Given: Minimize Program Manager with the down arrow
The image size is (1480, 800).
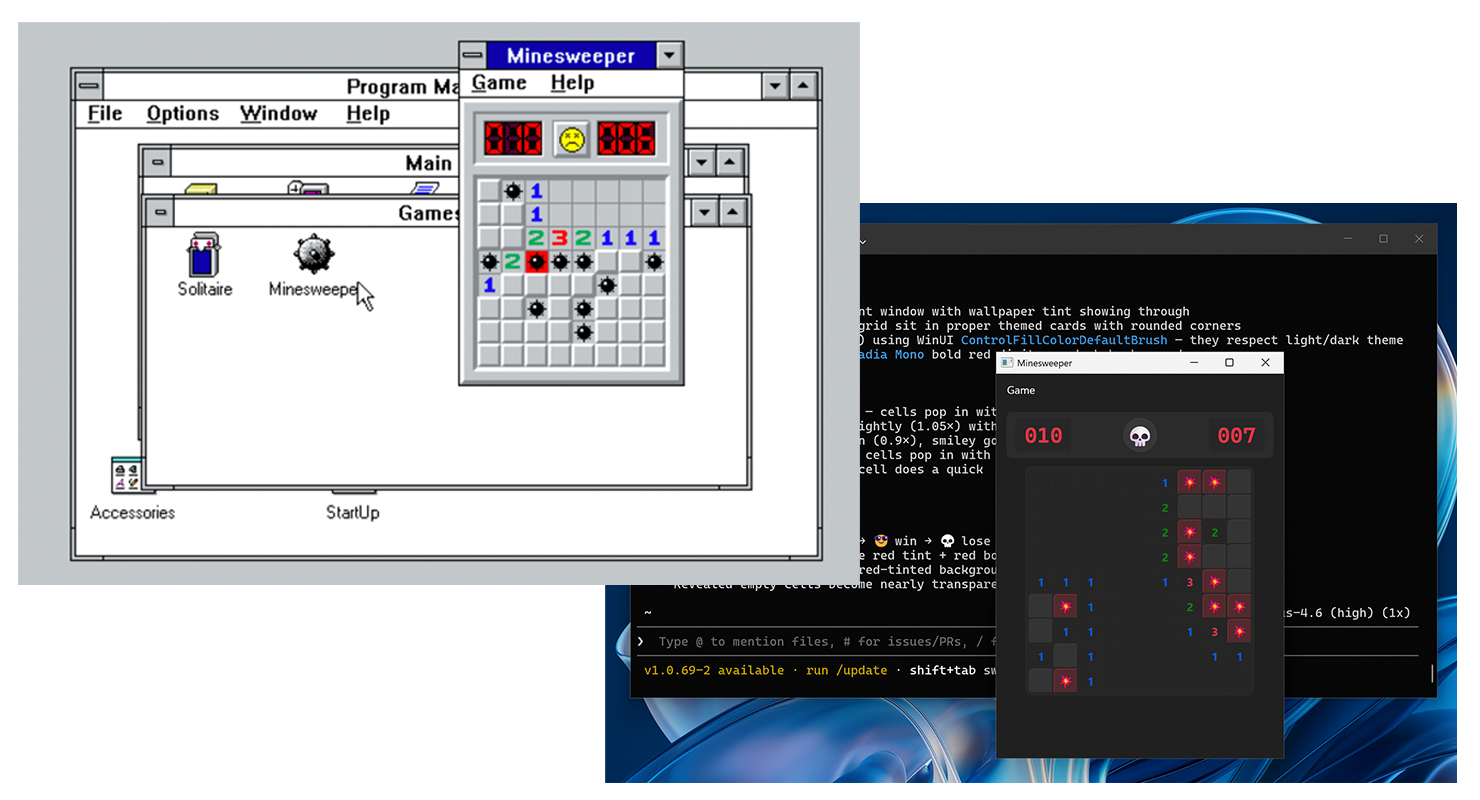Looking at the screenshot, I should click(x=775, y=86).
